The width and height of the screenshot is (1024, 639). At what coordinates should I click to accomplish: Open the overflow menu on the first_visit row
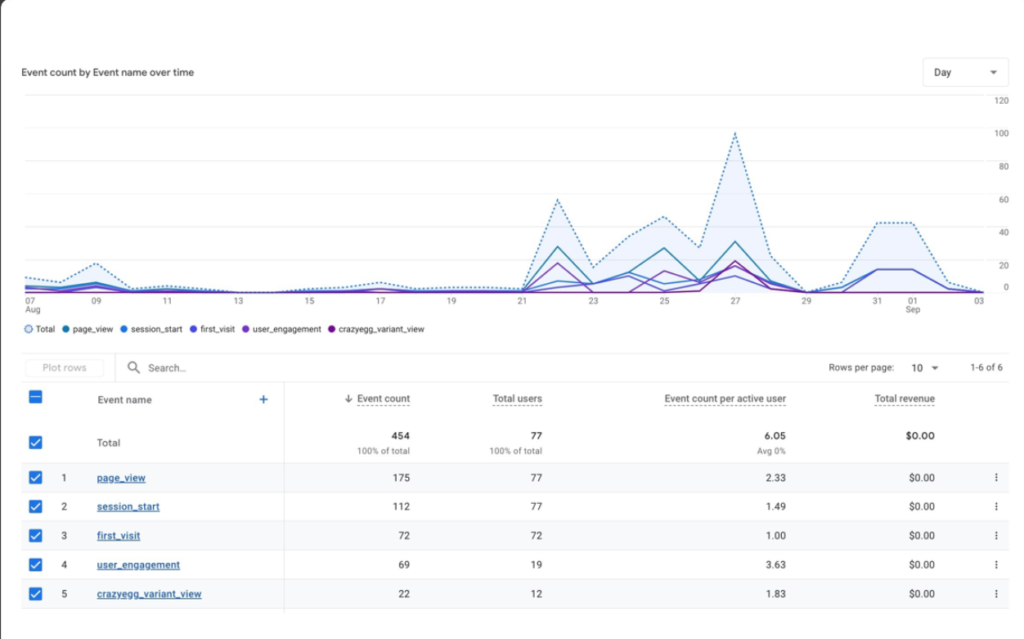[x=993, y=536]
